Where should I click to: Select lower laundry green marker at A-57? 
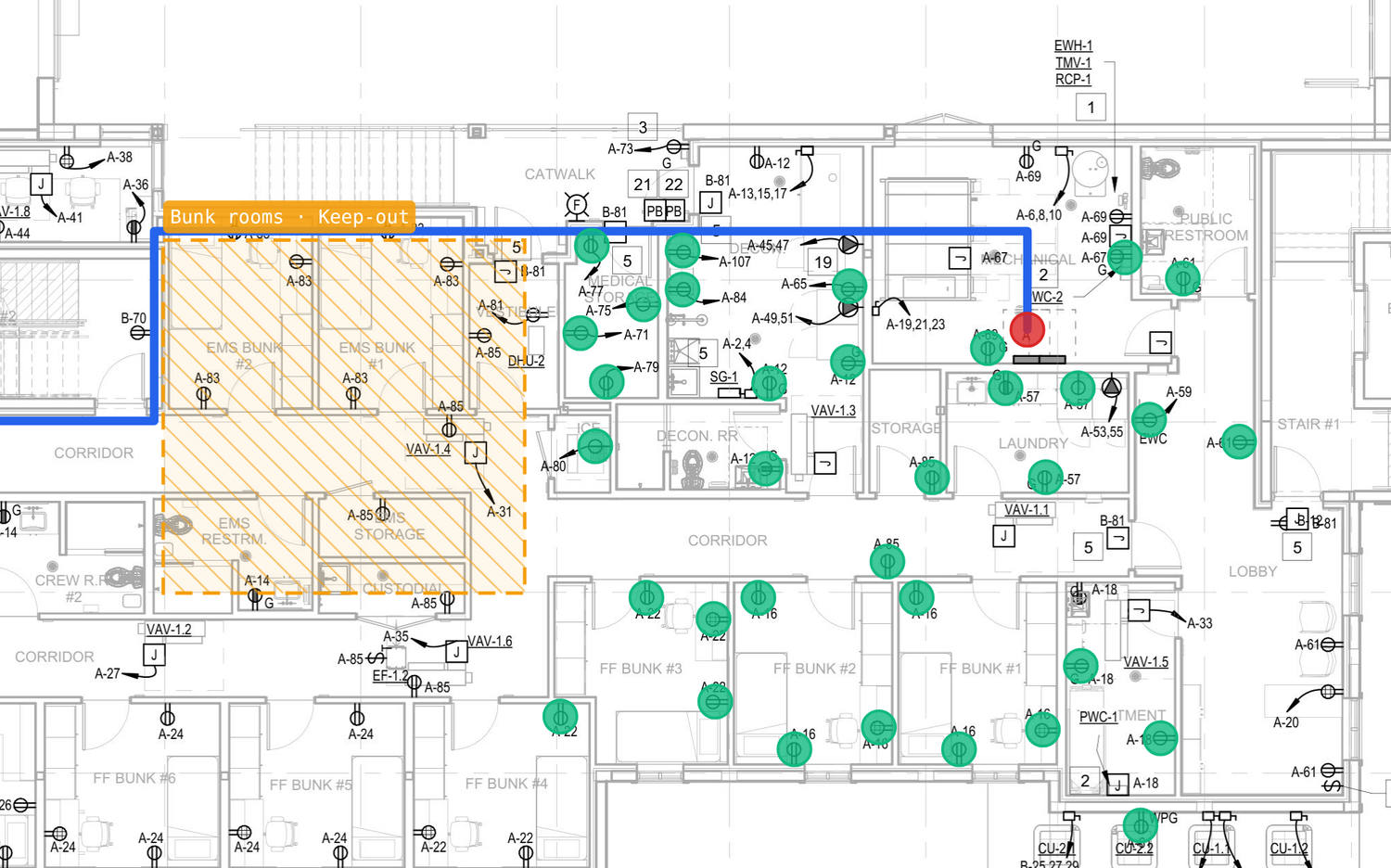pos(1045,479)
